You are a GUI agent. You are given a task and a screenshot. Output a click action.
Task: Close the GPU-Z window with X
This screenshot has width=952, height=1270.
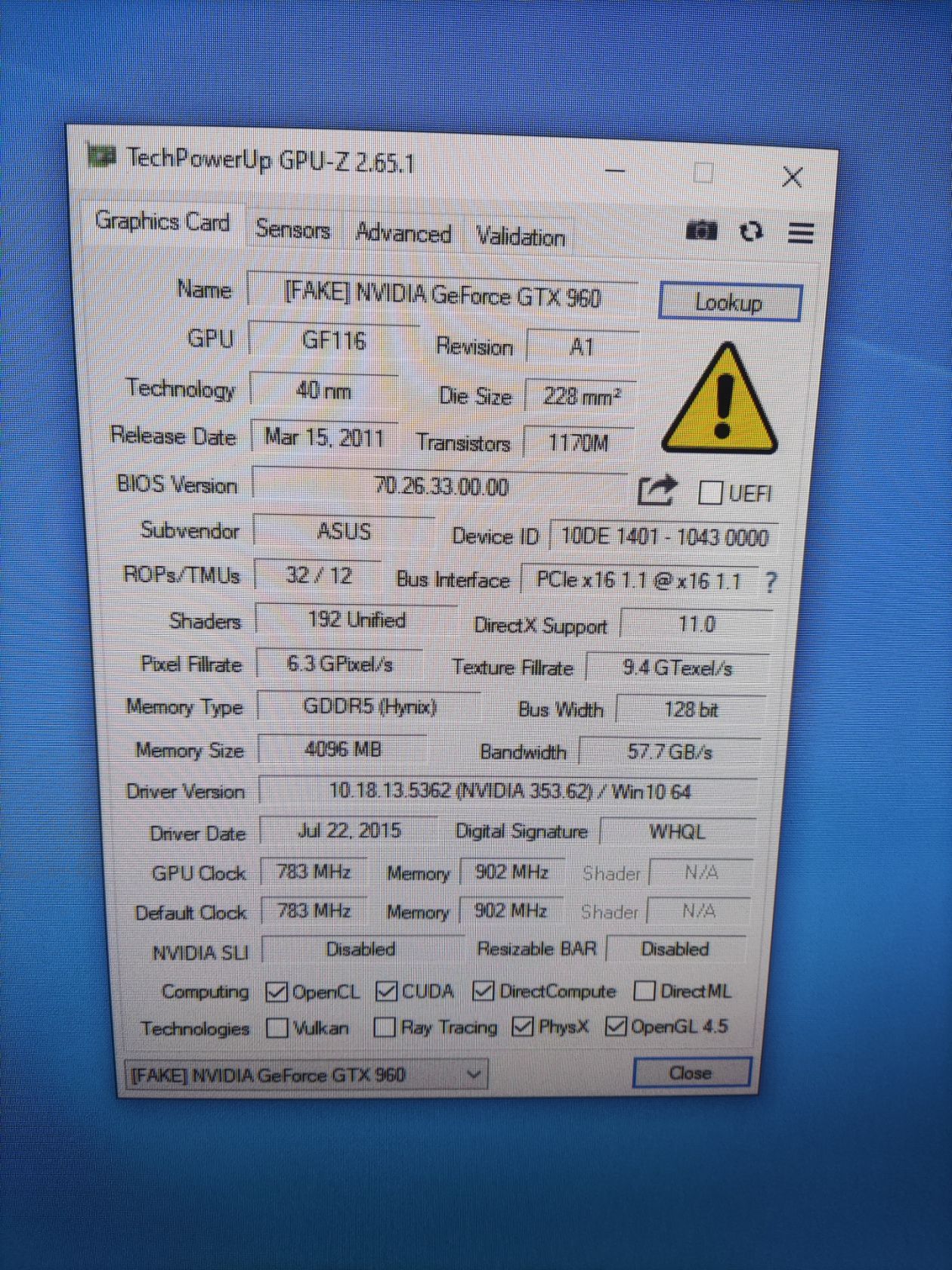pyautogui.click(x=792, y=177)
